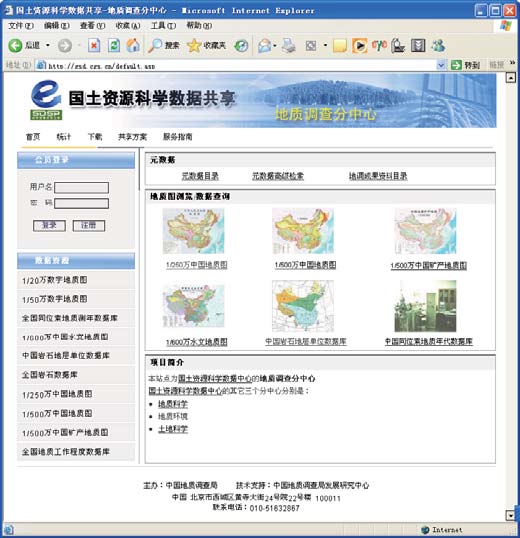Open the 元数据目录 link

pos(200,176)
